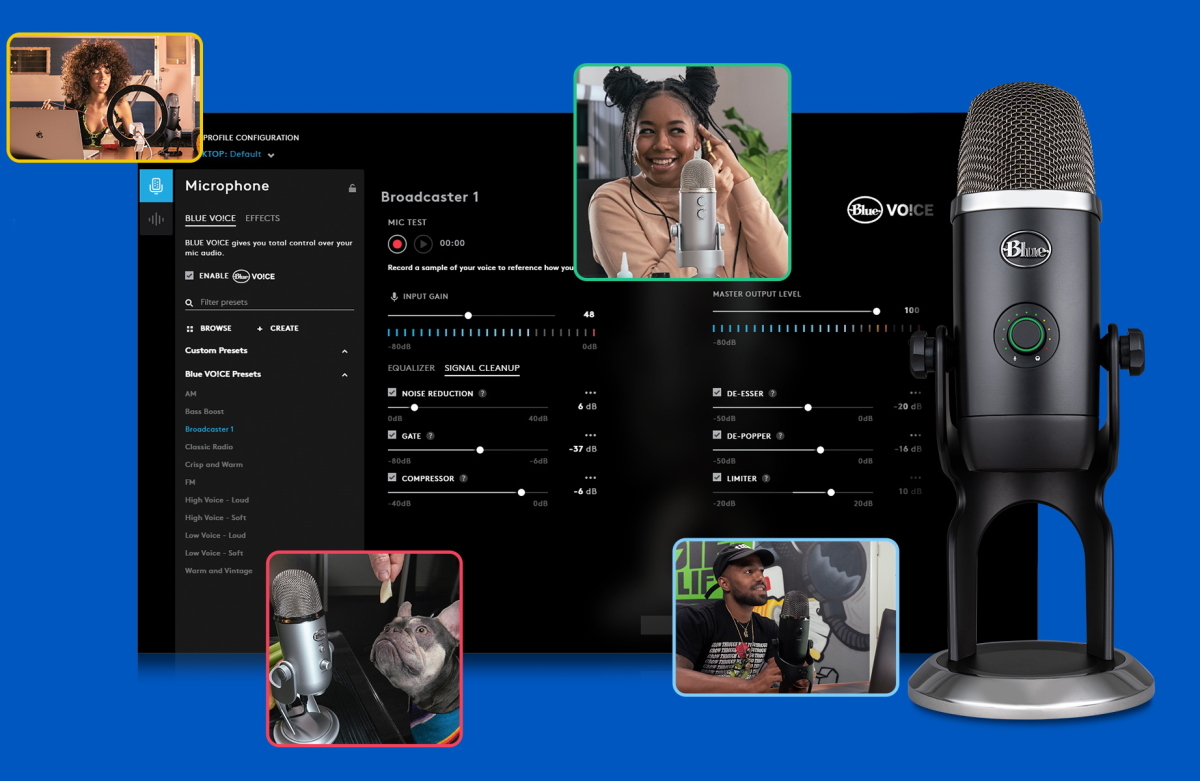Open De-Esser help question mark
This screenshot has width=1200, height=781.
point(773,394)
